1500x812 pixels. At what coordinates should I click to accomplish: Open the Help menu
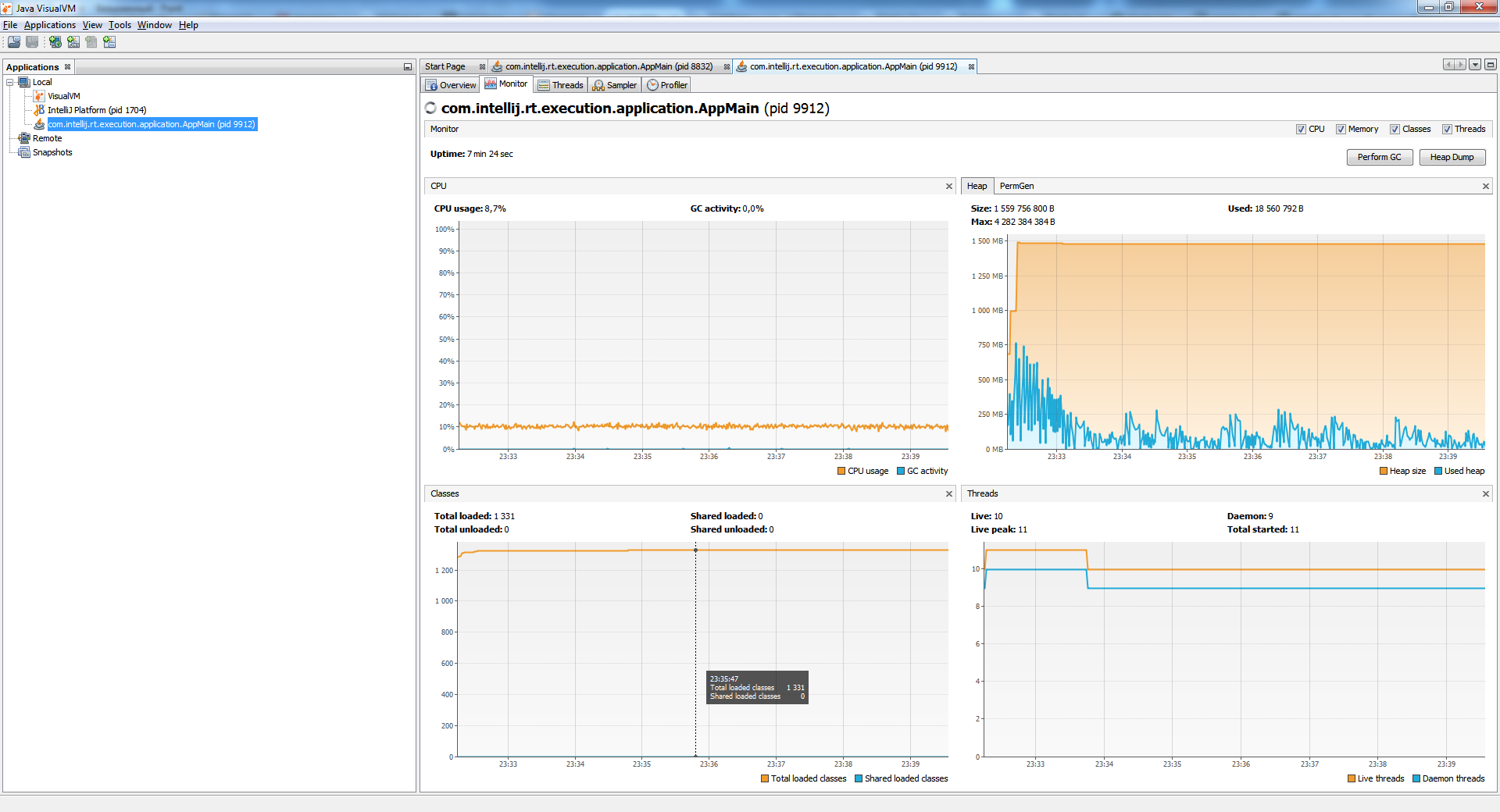click(x=188, y=25)
